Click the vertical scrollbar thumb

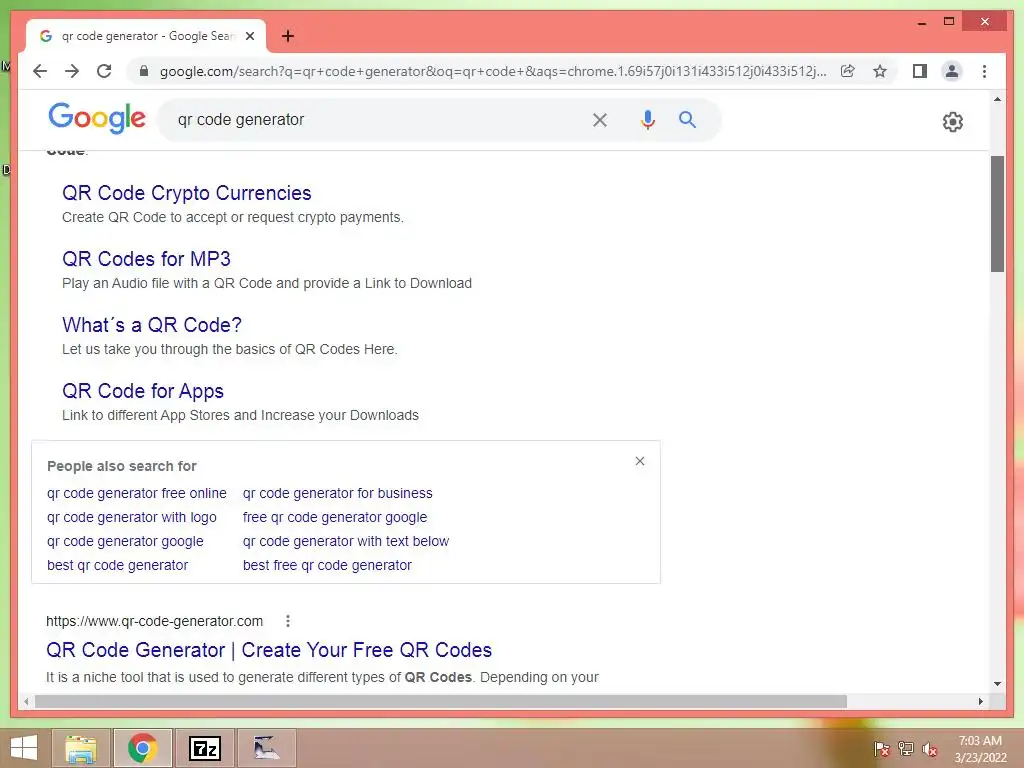point(997,214)
